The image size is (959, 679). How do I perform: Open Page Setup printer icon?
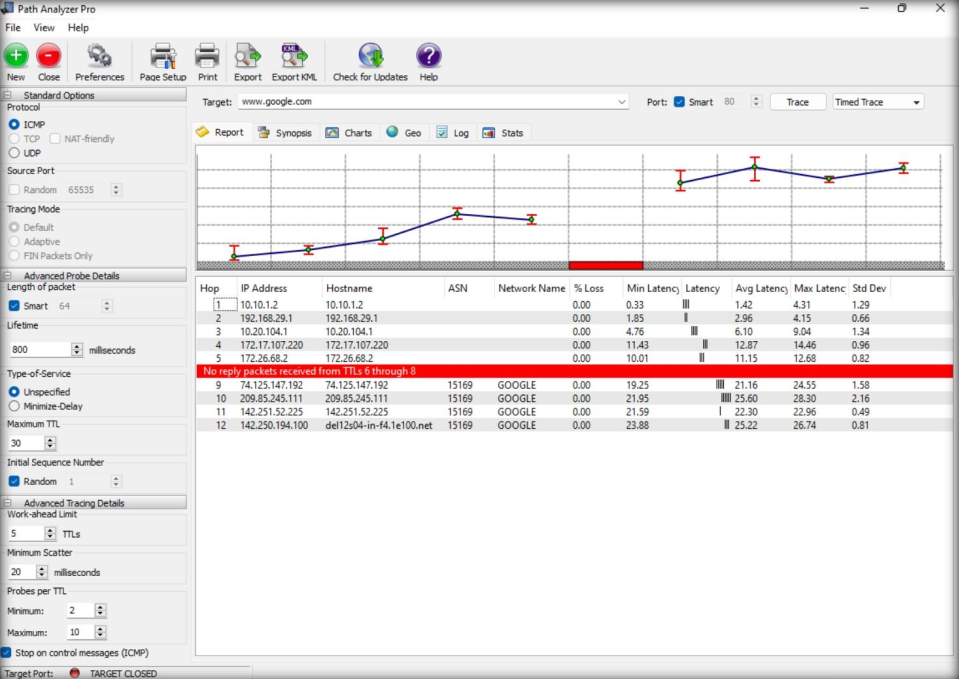(x=163, y=56)
